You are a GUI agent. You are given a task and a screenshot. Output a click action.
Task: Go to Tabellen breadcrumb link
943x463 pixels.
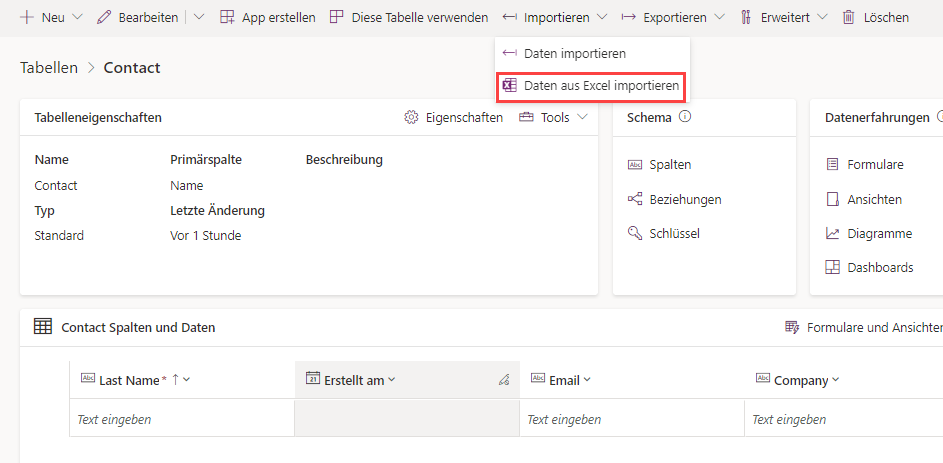coord(49,68)
